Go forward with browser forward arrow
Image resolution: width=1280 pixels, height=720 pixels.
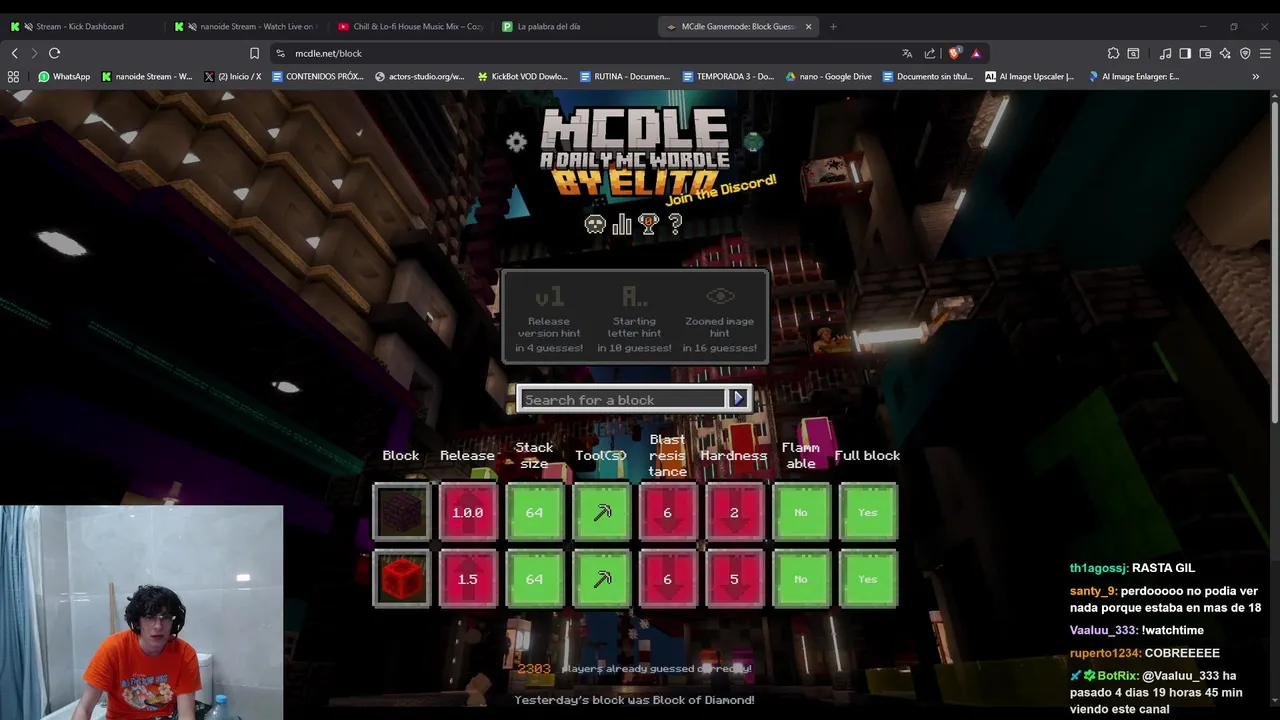[x=34, y=53]
